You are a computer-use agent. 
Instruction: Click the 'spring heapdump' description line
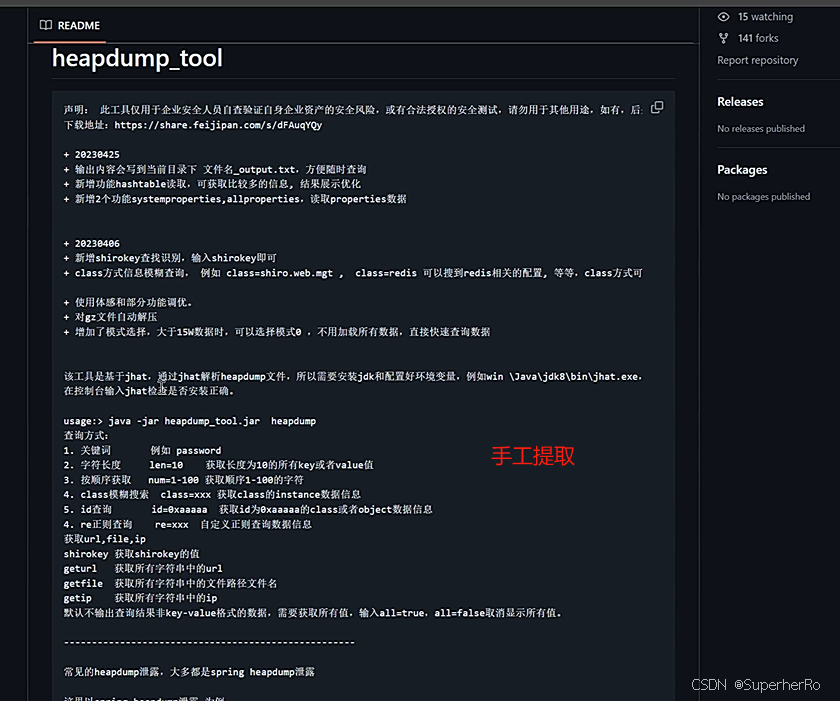pyautogui.click(x=189, y=672)
